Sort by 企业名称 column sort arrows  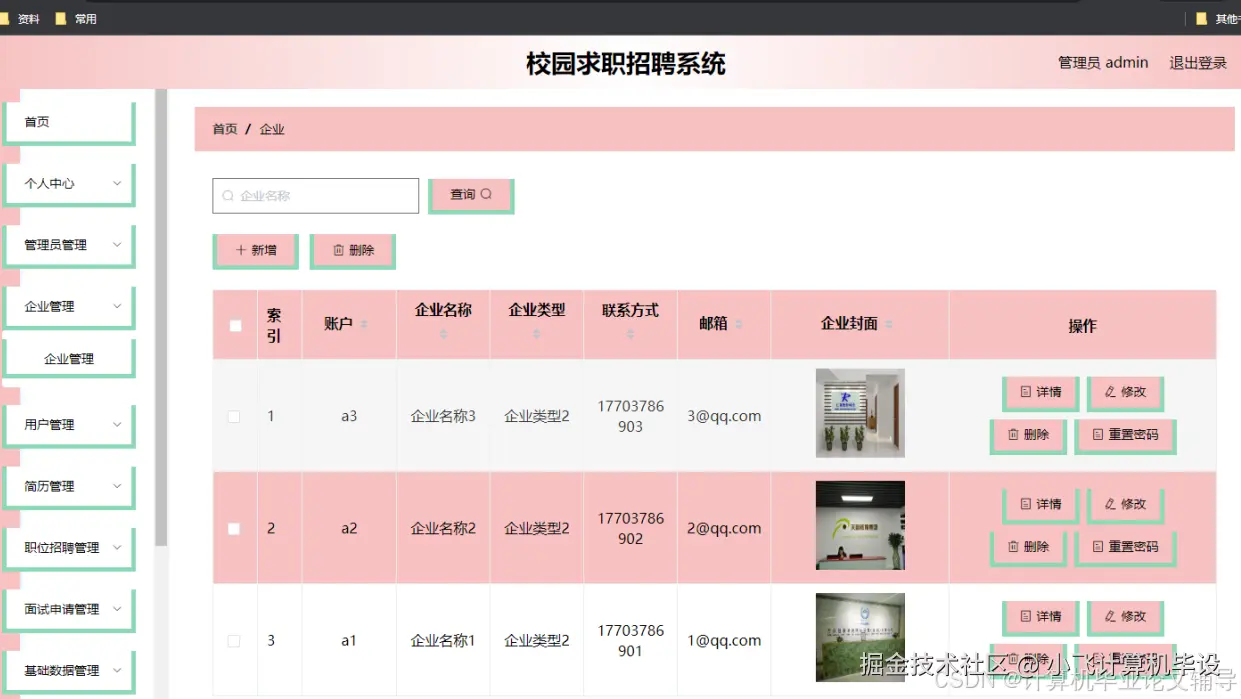coord(443,334)
